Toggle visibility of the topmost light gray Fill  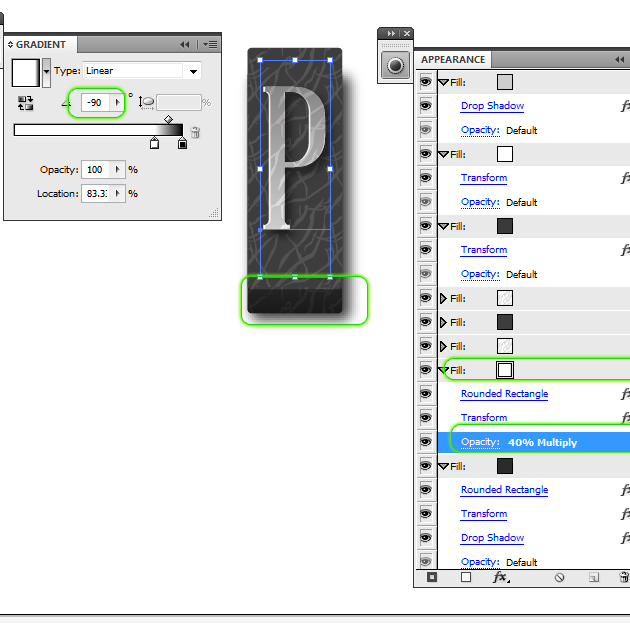426,82
